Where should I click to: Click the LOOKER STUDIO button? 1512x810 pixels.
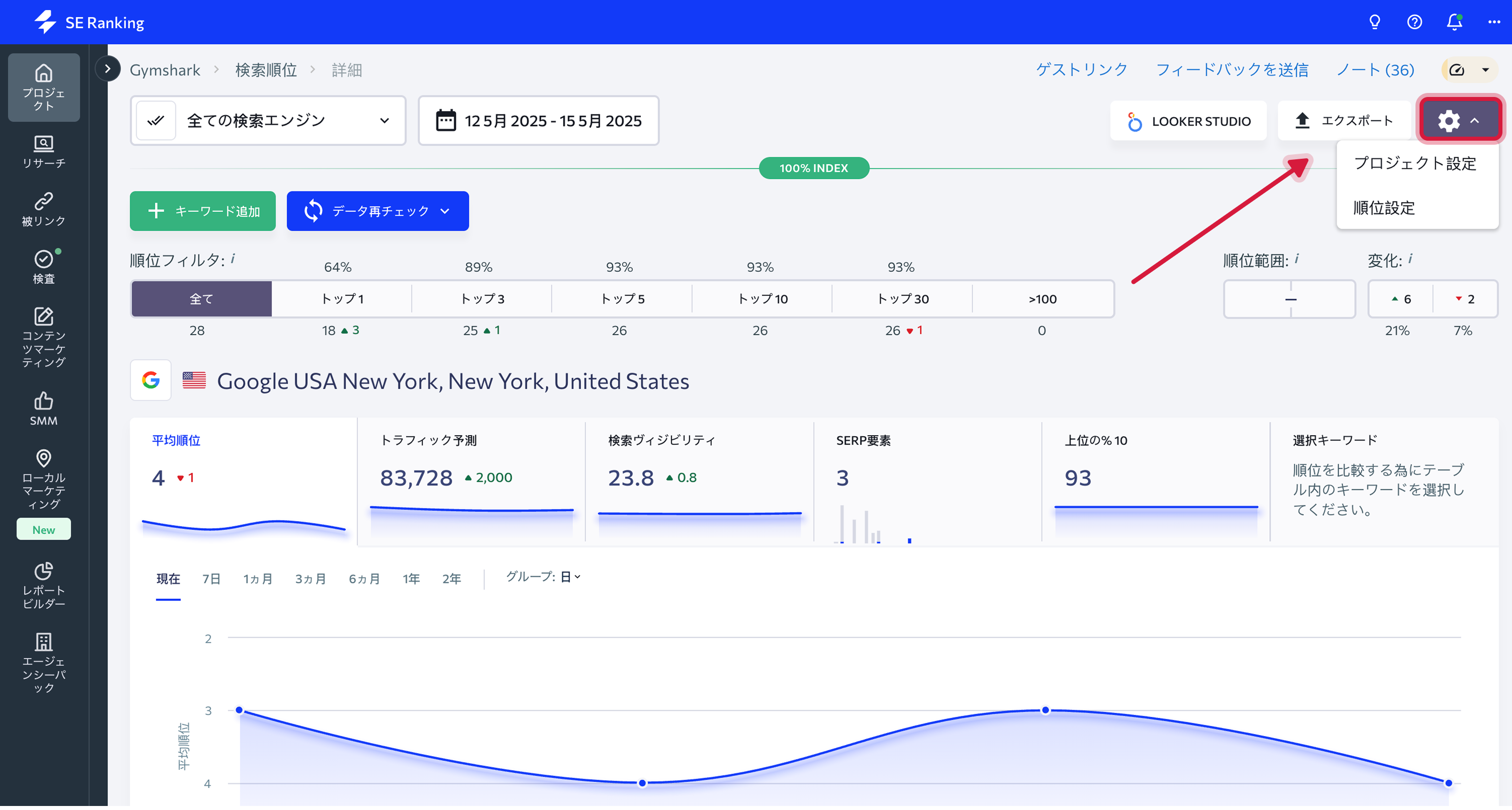1189,121
